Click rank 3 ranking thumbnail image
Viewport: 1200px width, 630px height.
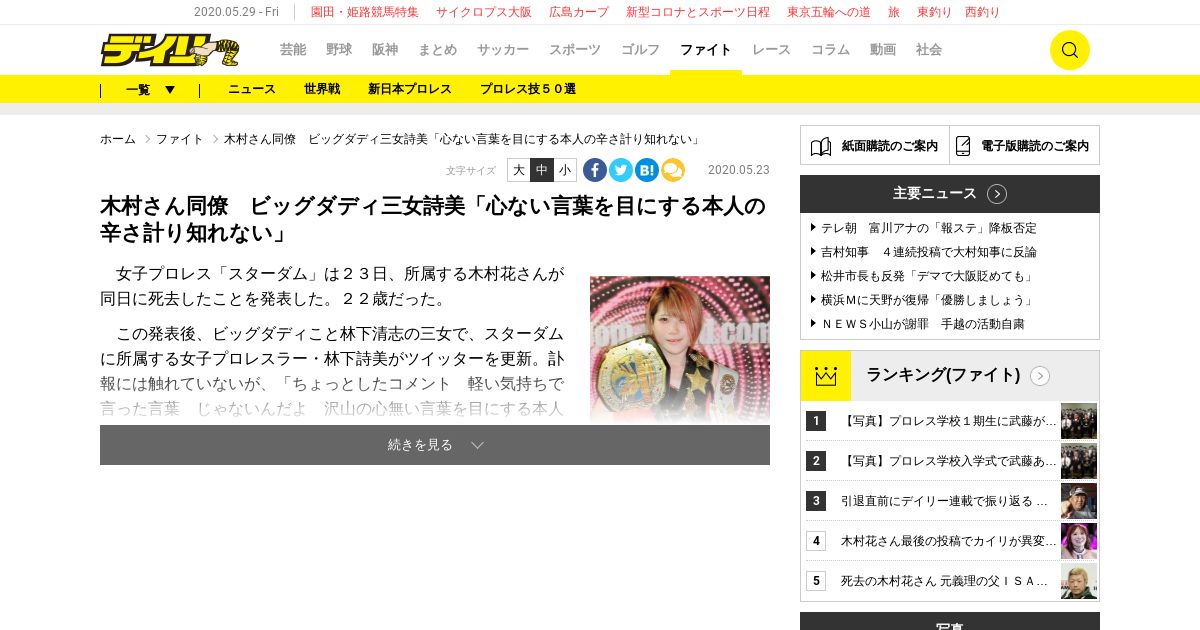tap(1079, 501)
